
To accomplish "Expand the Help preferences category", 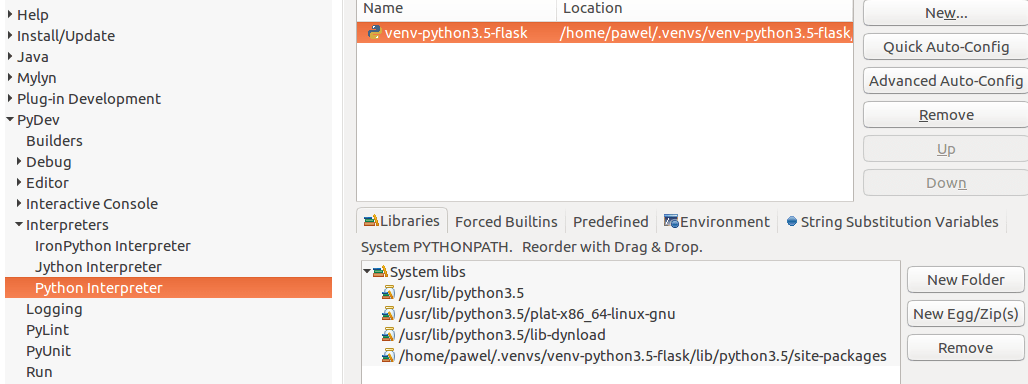I will coord(10,14).
